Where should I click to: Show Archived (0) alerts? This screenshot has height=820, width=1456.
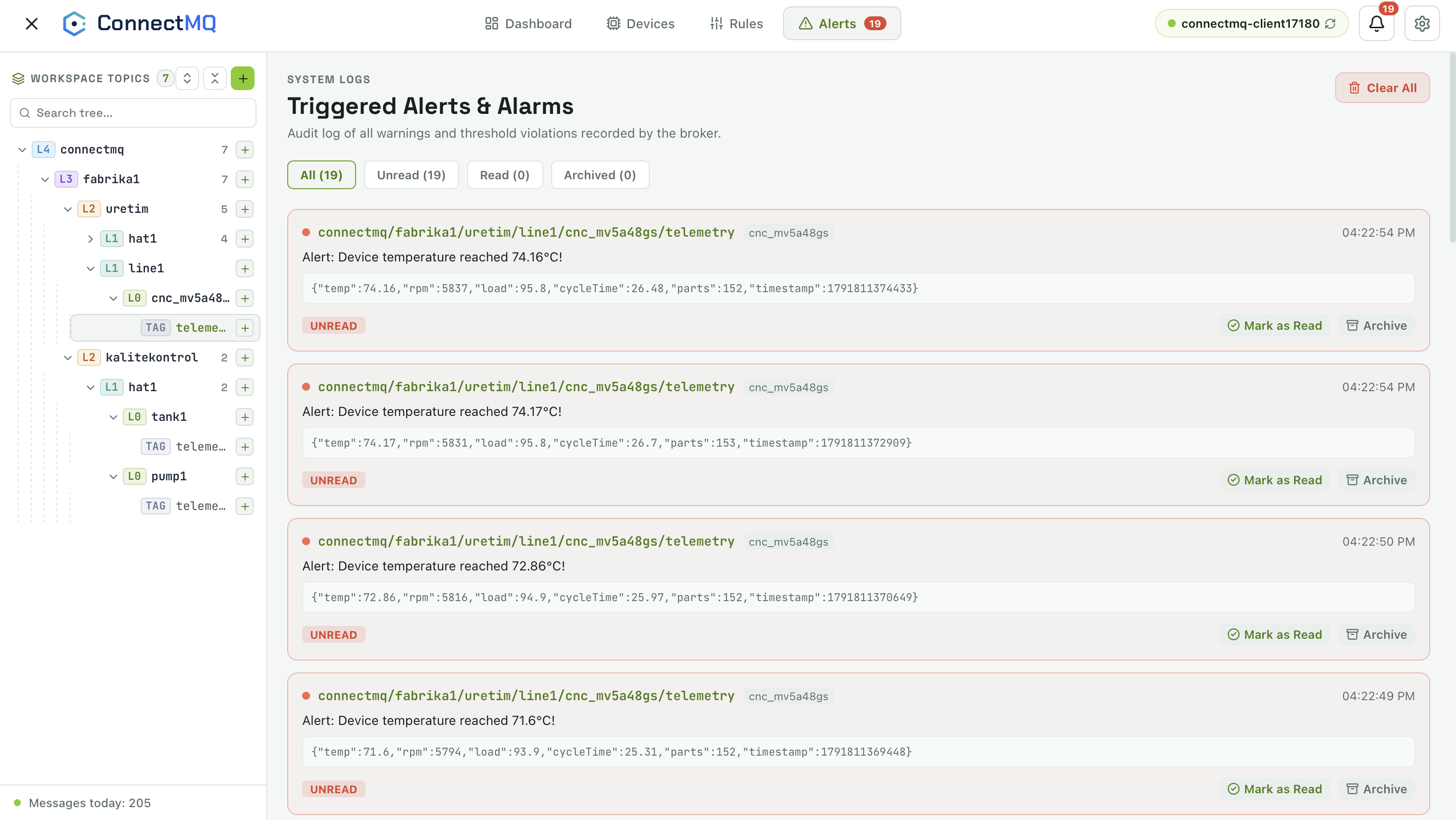click(600, 175)
